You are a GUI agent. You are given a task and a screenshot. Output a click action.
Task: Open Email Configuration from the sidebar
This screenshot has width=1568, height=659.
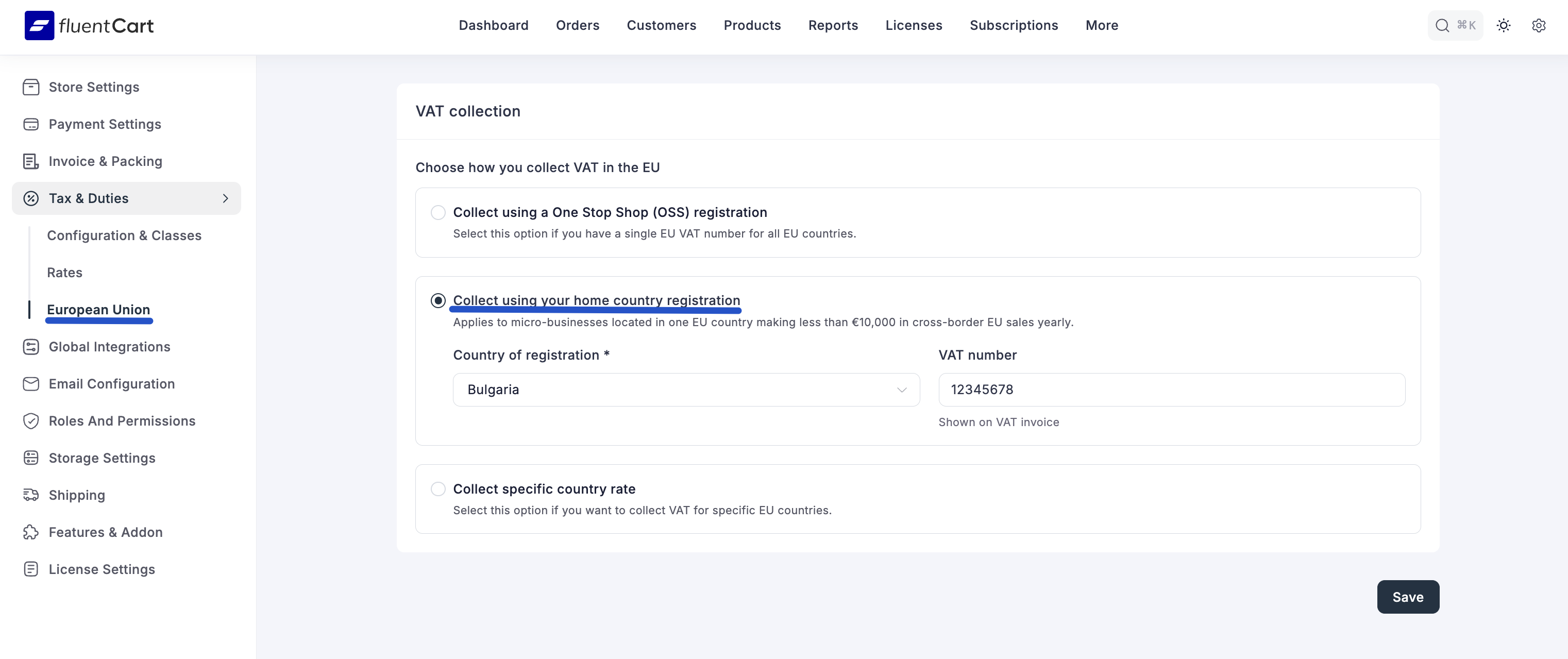111,383
